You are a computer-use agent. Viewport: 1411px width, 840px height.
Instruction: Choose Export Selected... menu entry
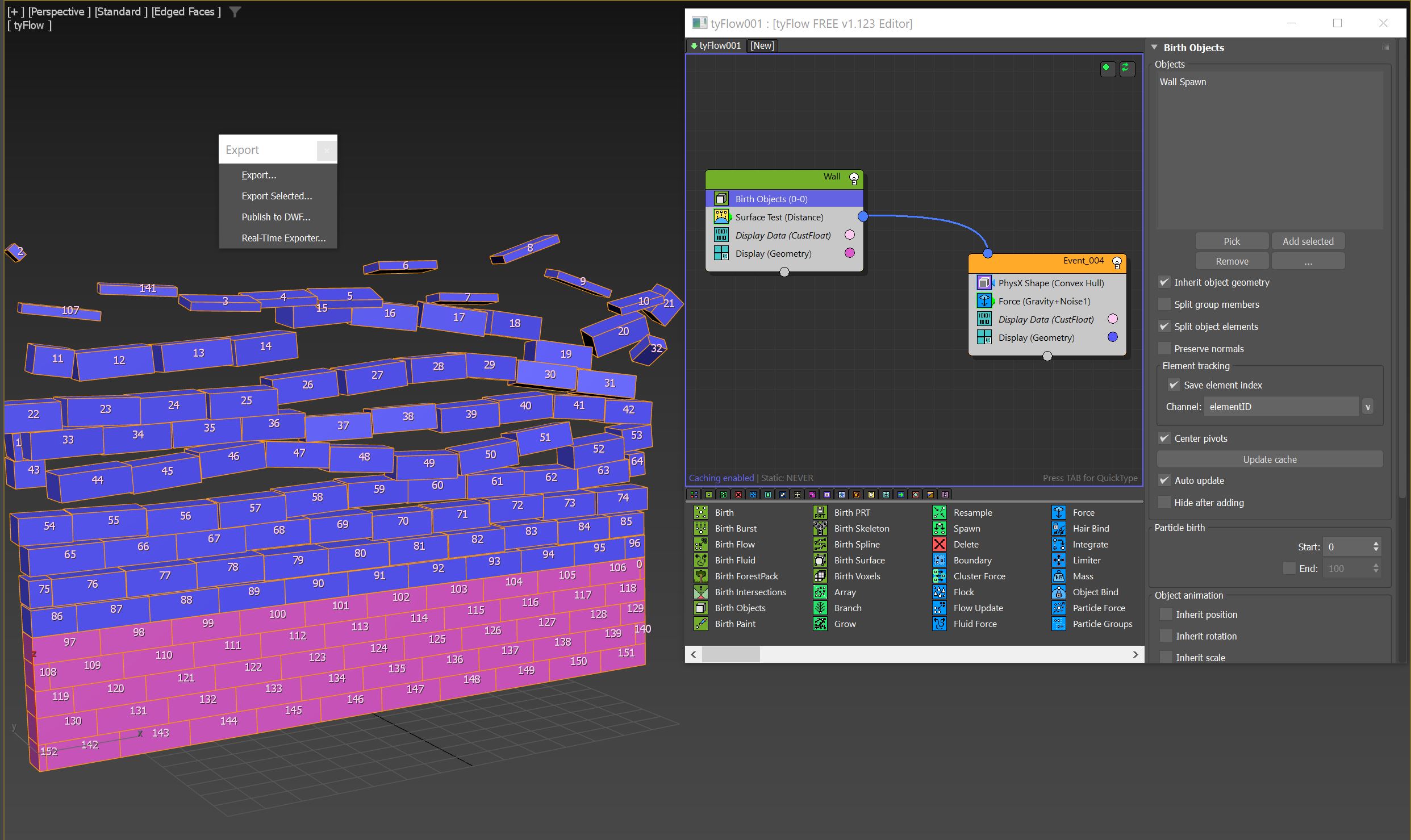click(x=278, y=196)
